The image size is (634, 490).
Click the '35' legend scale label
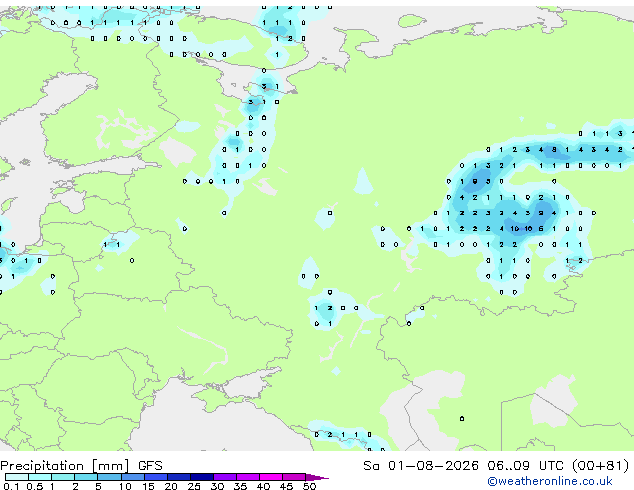[241, 486]
